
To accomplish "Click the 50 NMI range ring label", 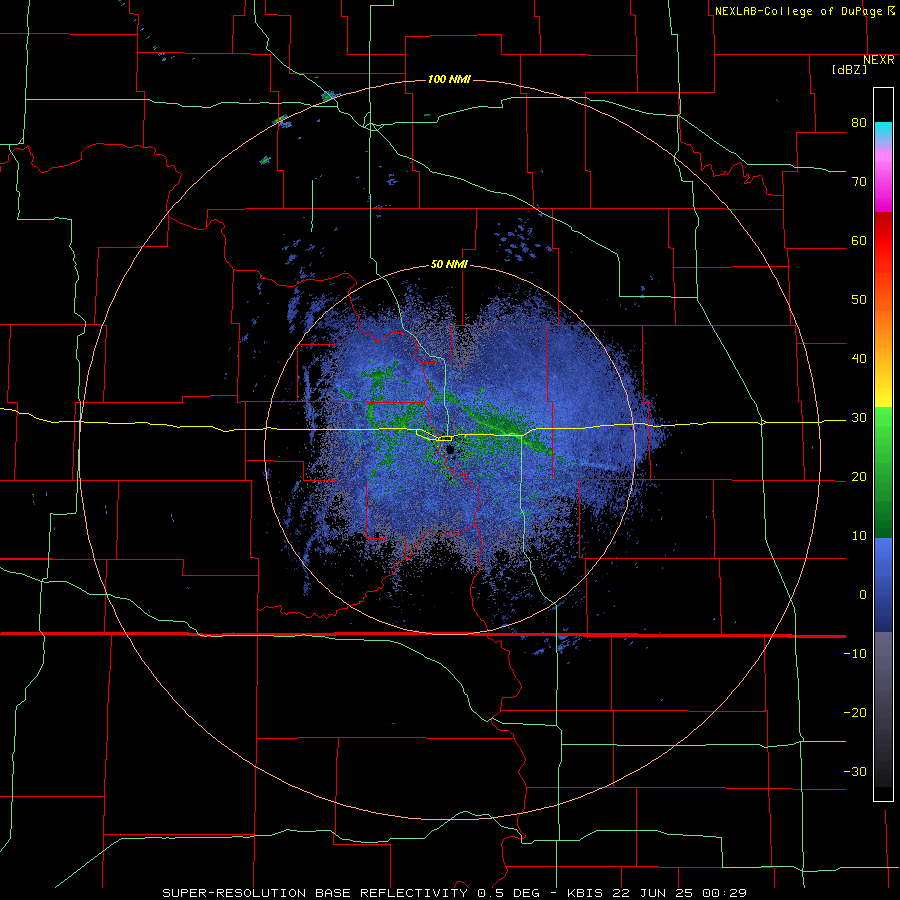I will click(x=449, y=264).
